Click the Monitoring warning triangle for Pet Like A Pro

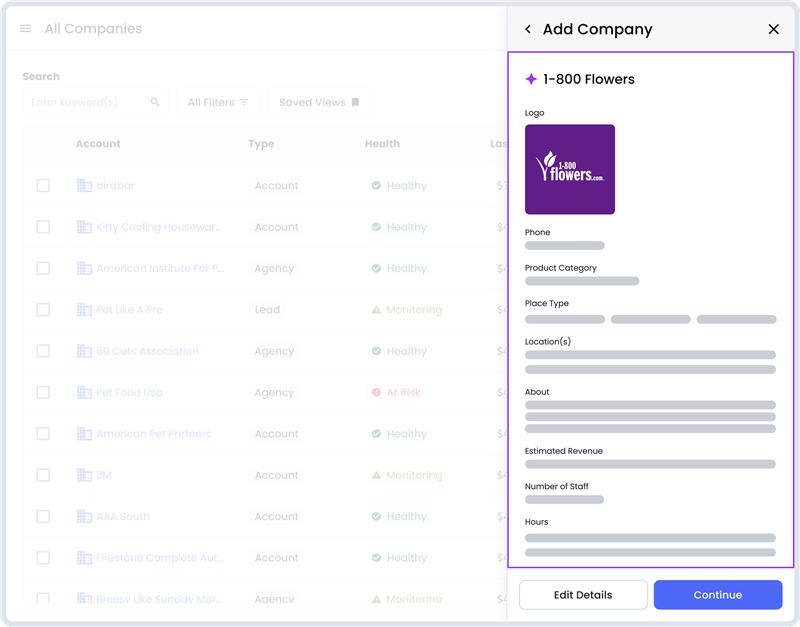click(x=376, y=309)
